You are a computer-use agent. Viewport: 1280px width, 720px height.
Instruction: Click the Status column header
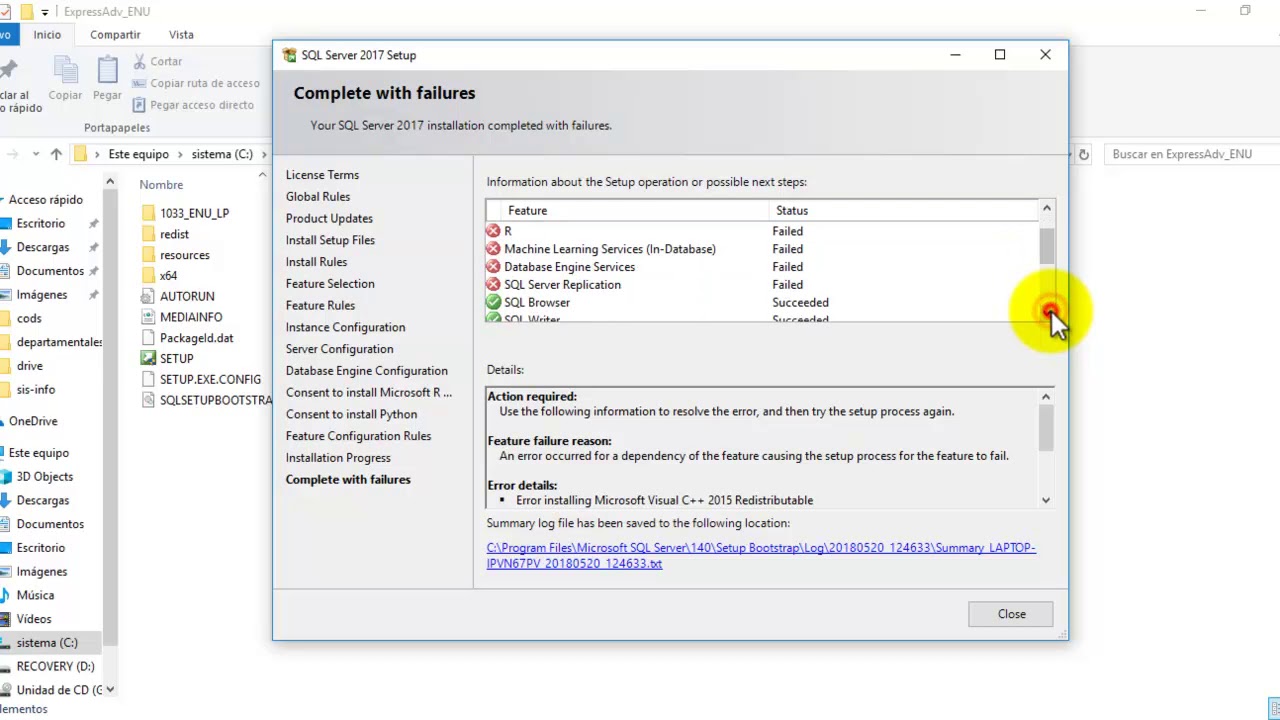tap(904, 211)
